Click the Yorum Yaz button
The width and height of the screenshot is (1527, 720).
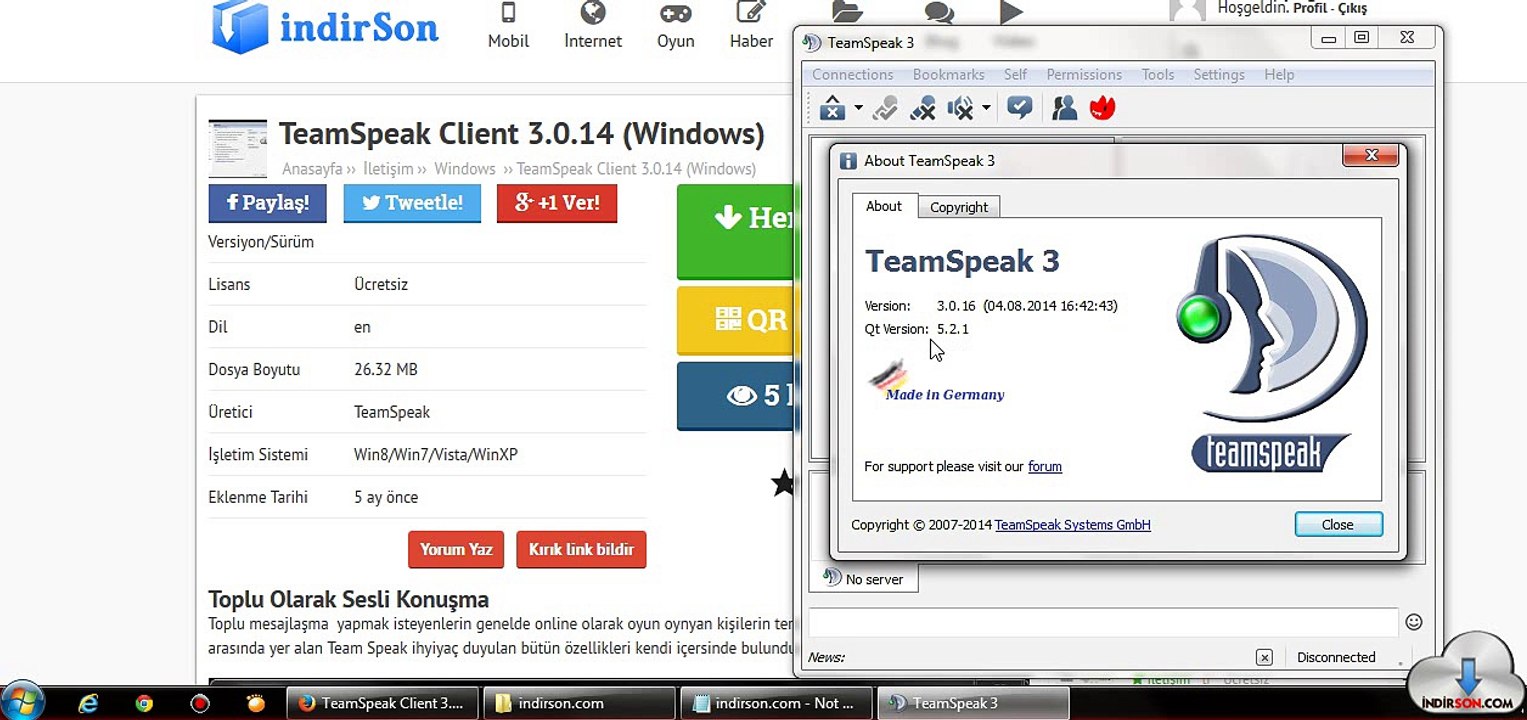point(456,549)
